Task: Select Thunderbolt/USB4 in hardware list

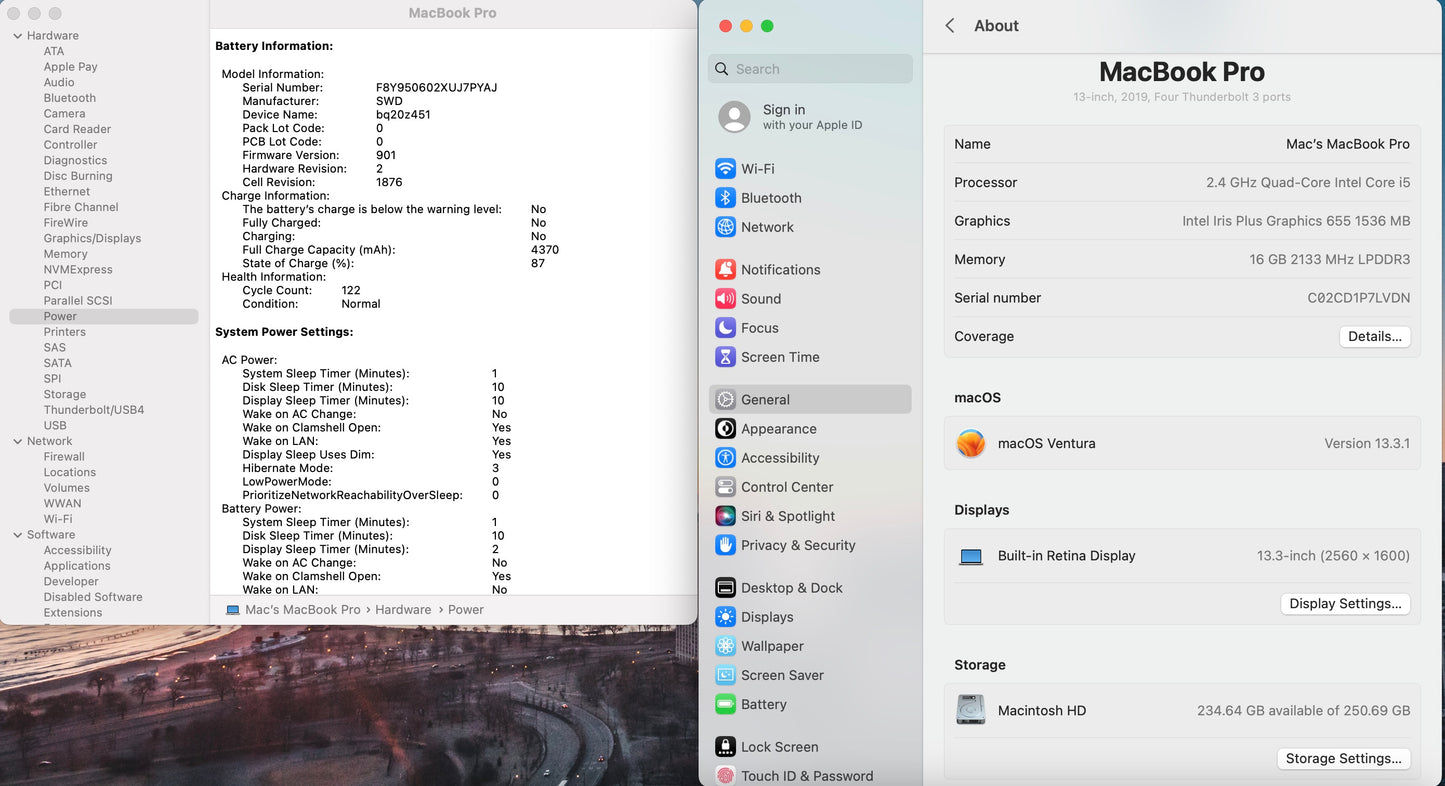Action: tap(94, 410)
